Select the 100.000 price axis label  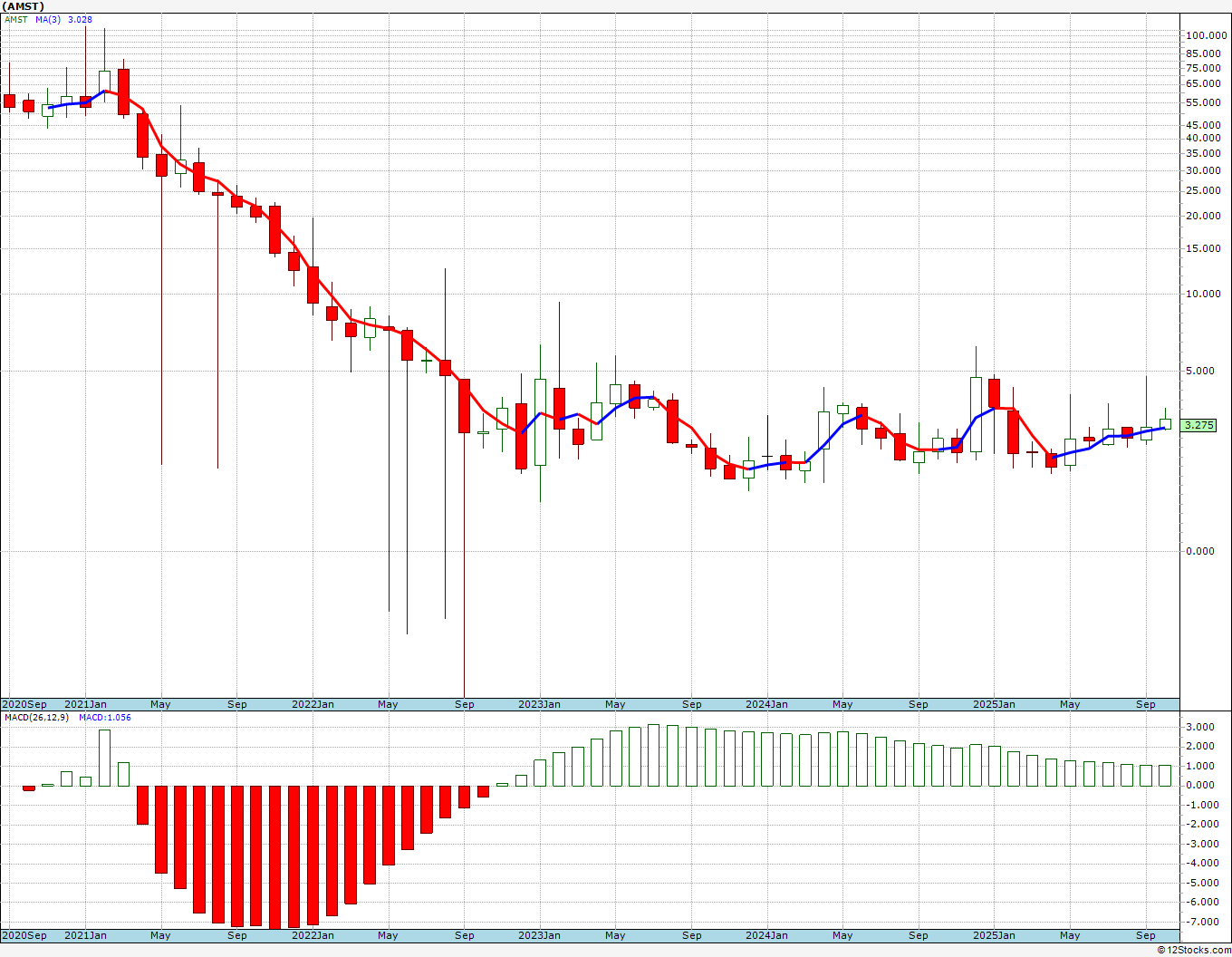coord(1206,35)
